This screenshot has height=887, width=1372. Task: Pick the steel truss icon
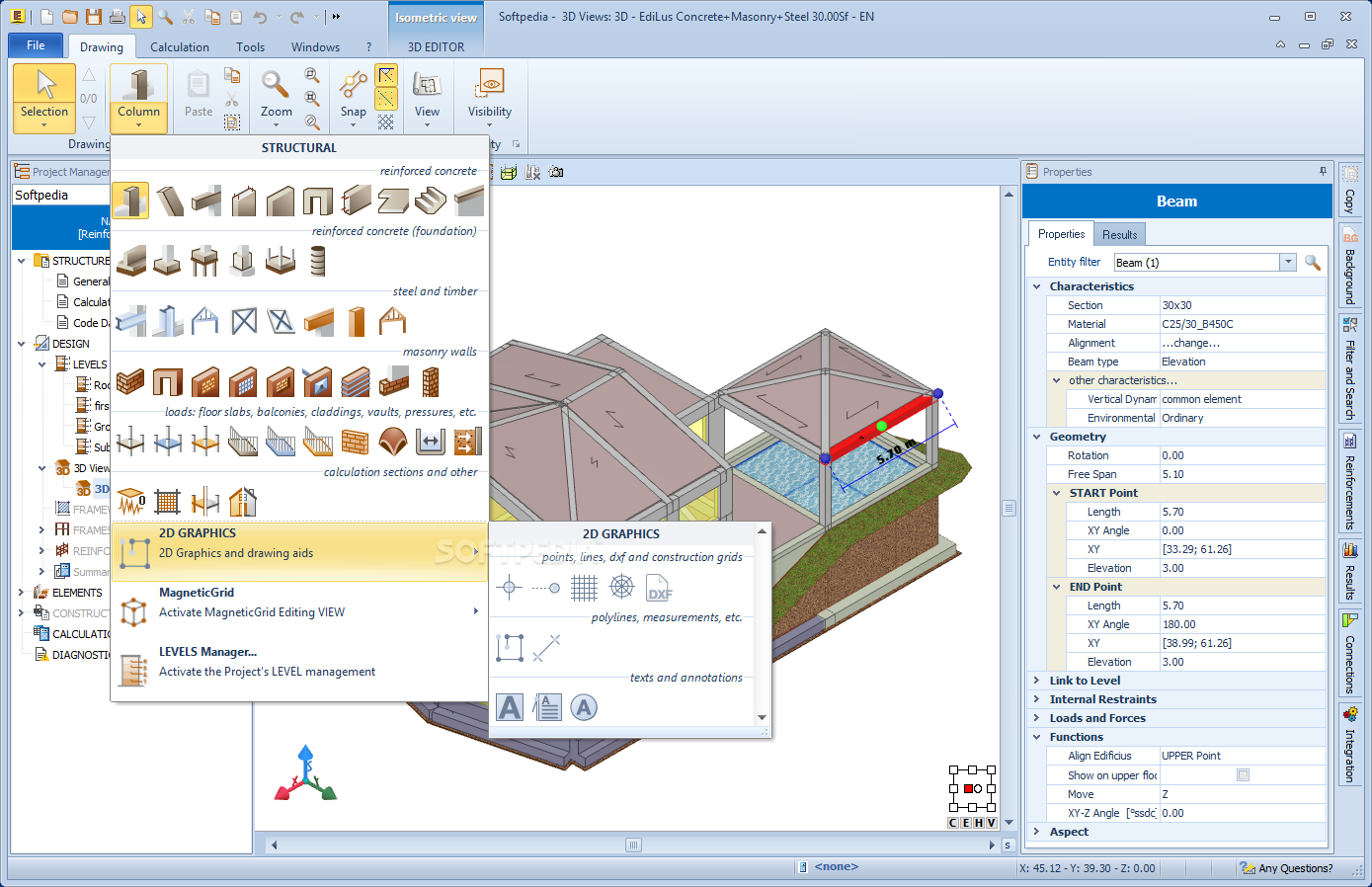(x=205, y=321)
